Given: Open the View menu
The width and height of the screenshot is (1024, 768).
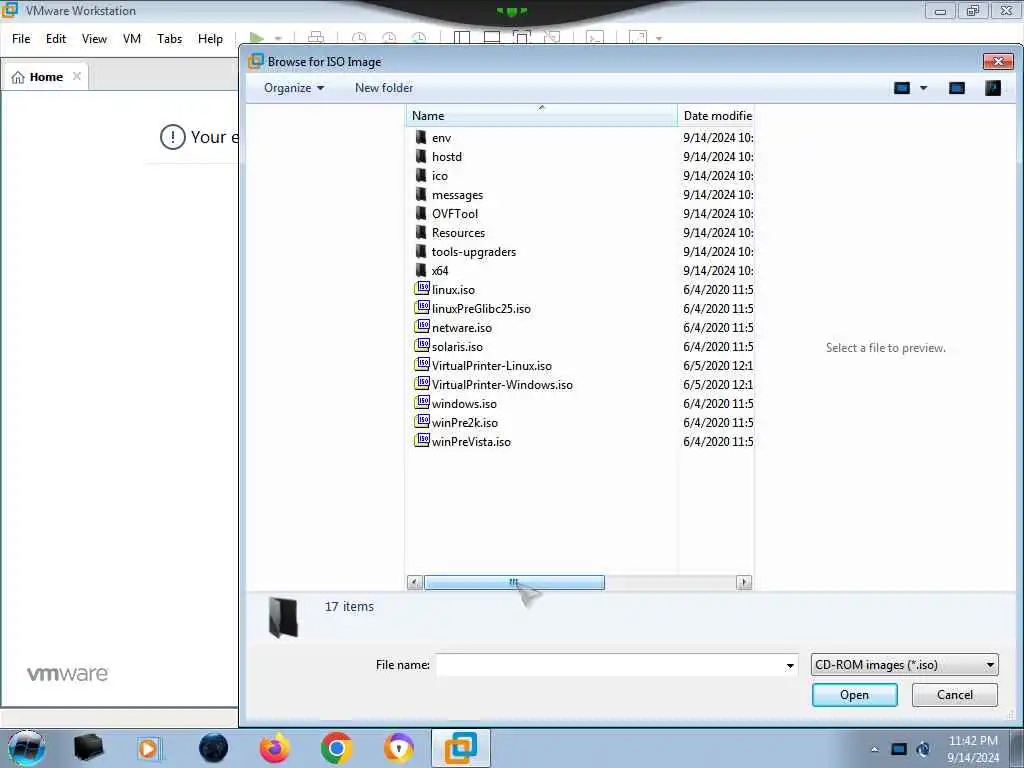Looking at the screenshot, I should (x=94, y=39).
